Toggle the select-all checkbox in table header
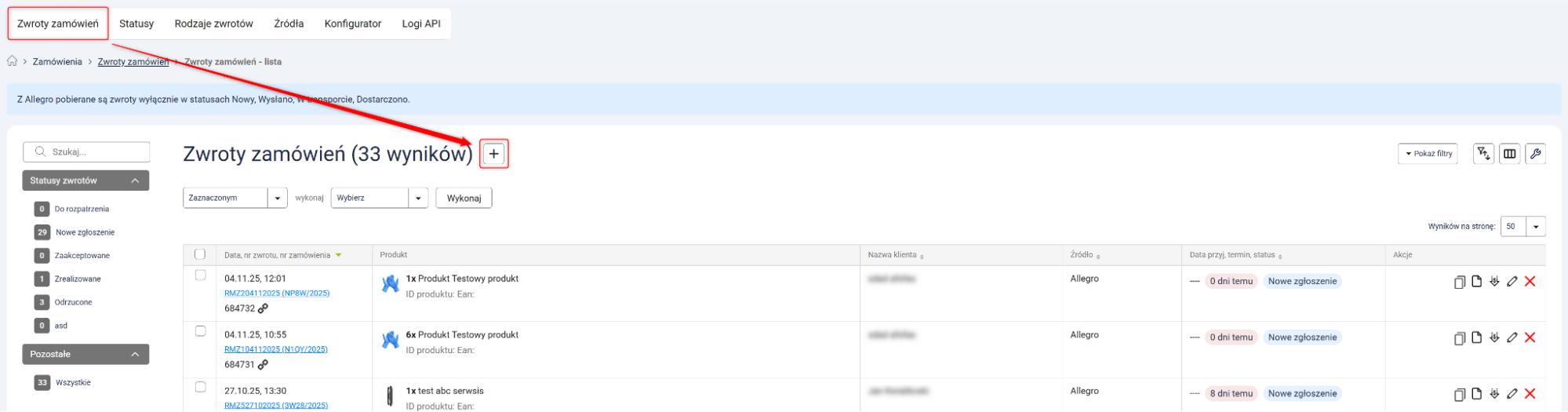 coord(200,254)
